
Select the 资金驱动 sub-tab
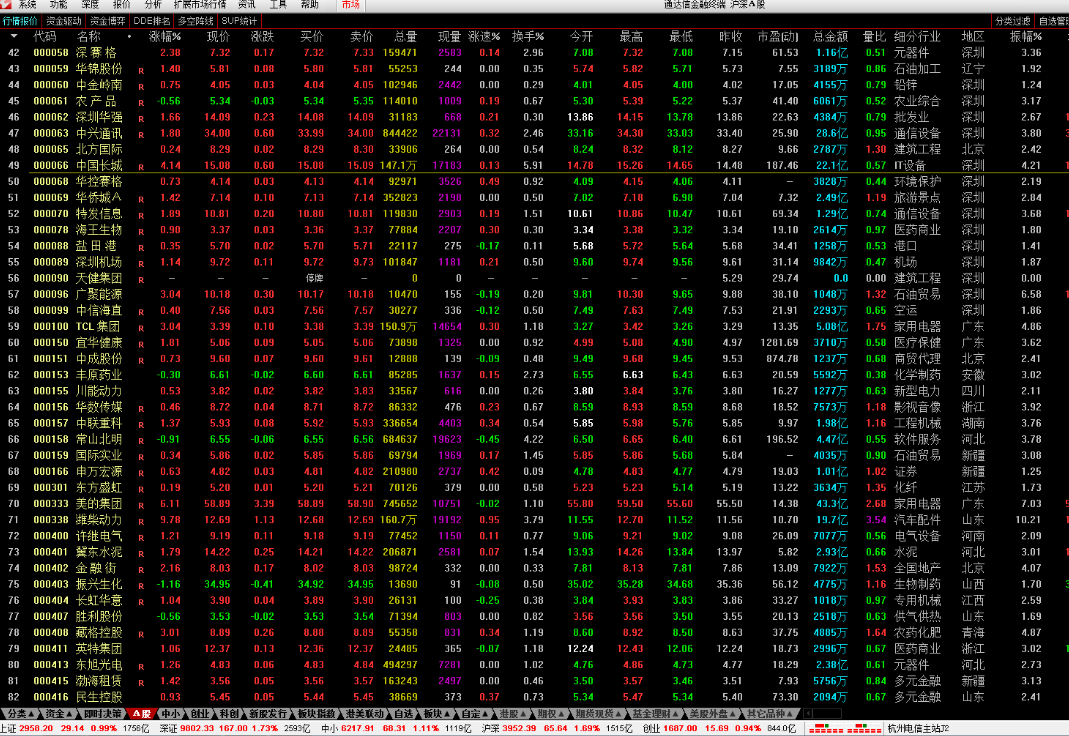coord(63,21)
